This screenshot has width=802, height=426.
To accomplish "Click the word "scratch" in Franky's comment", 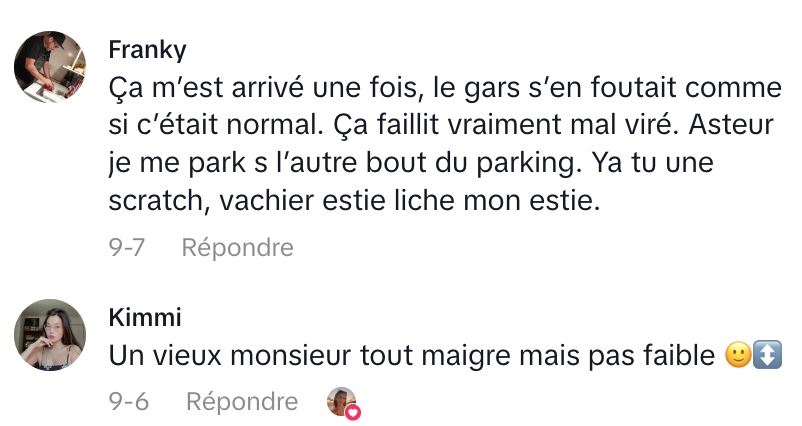I will pos(158,200).
